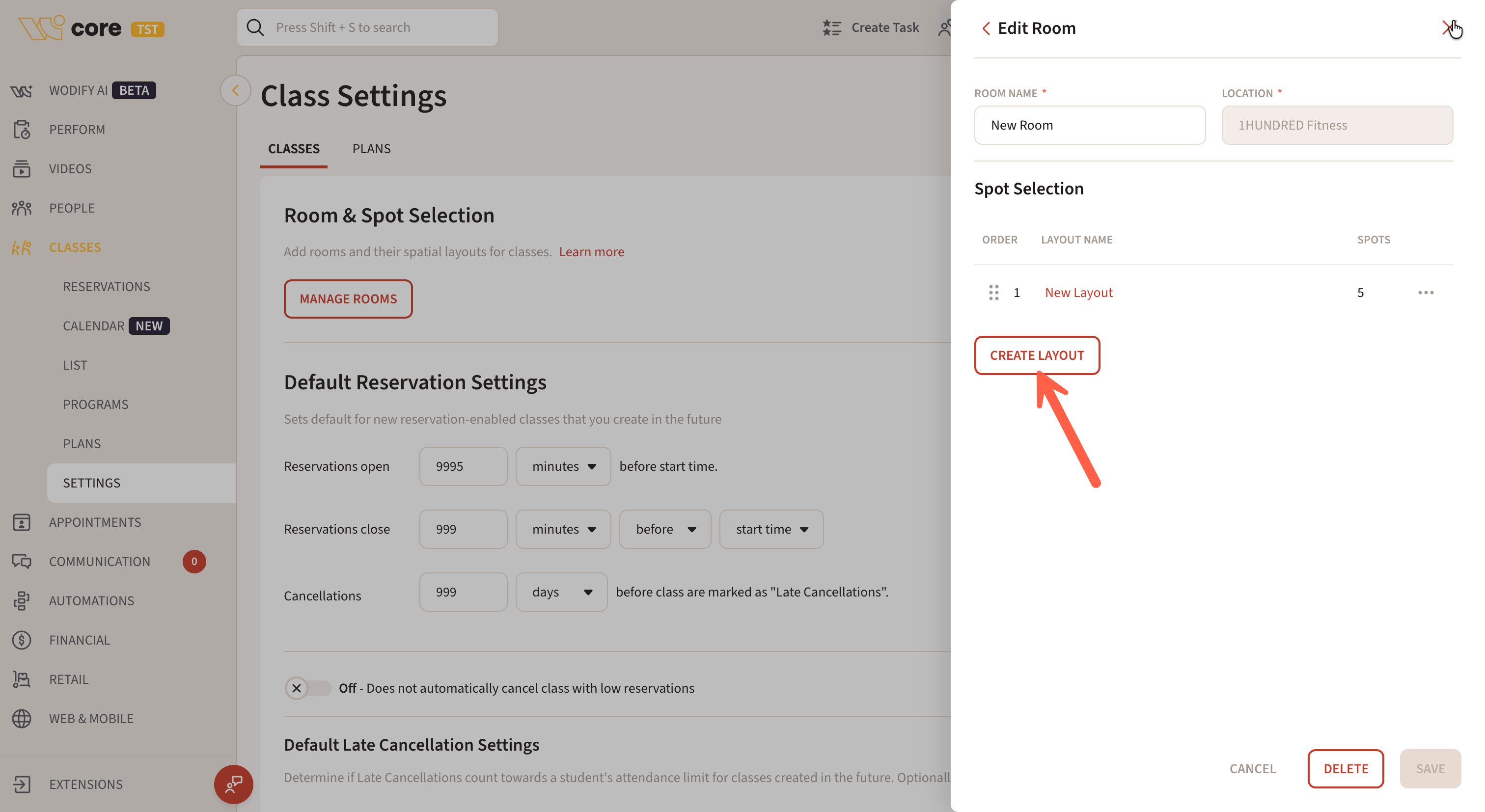The image size is (1485, 812).
Task: Open Perform section icon
Action: [x=21, y=130]
